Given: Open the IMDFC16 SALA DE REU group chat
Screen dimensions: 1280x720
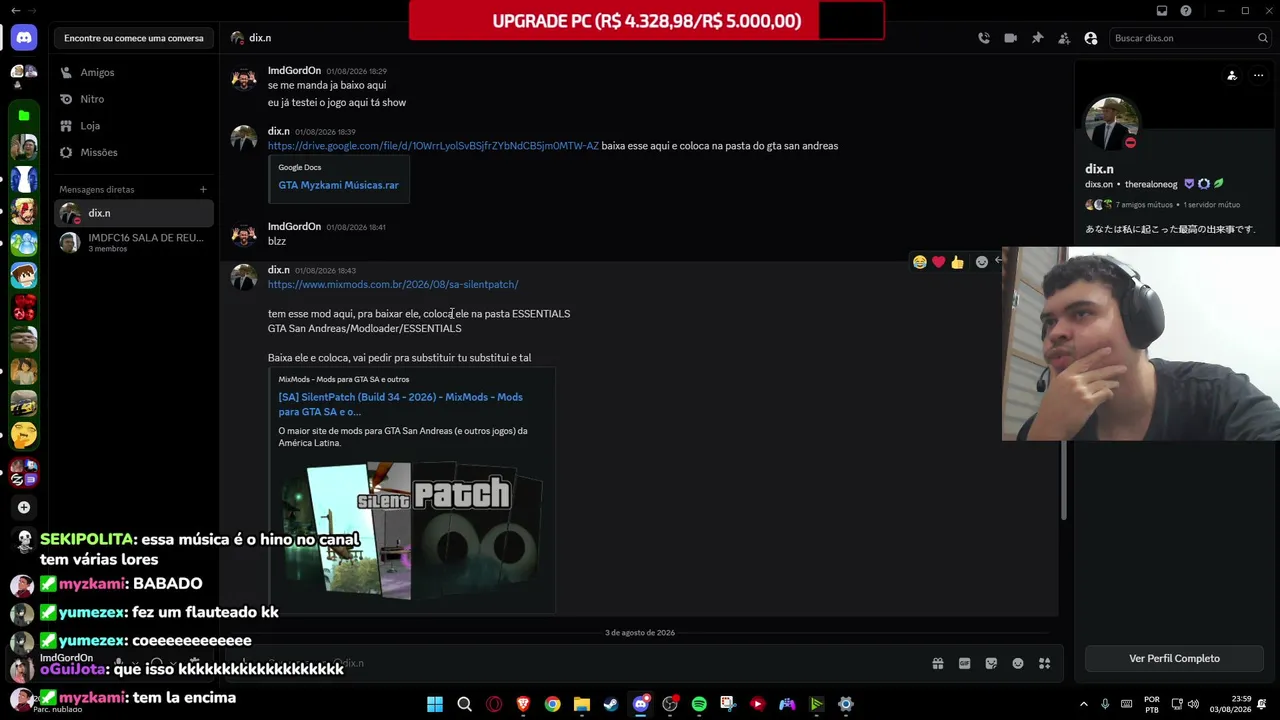Looking at the screenshot, I should point(134,242).
